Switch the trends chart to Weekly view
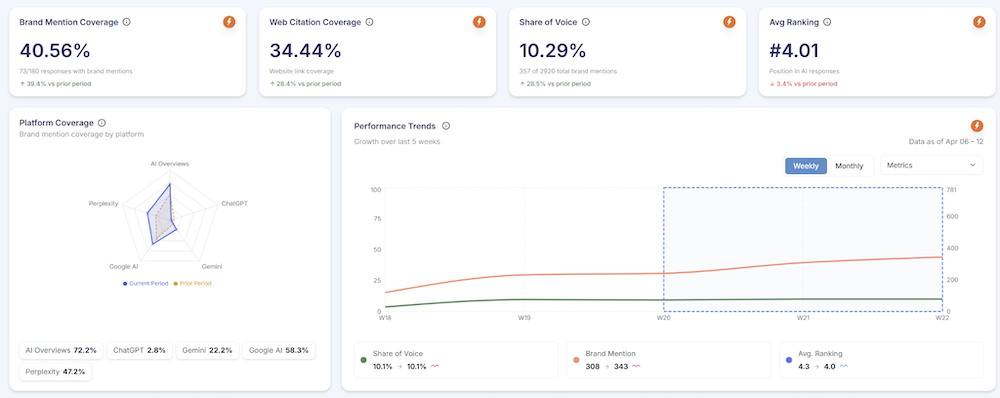 pos(806,166)
